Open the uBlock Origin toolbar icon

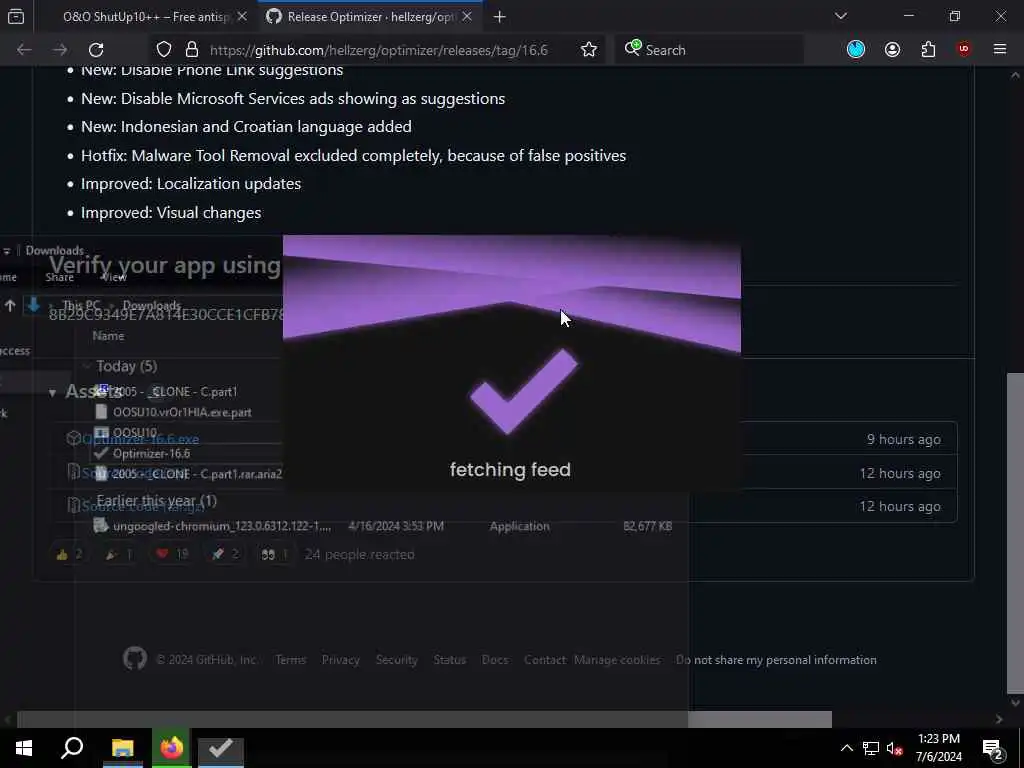pos(964,49)
